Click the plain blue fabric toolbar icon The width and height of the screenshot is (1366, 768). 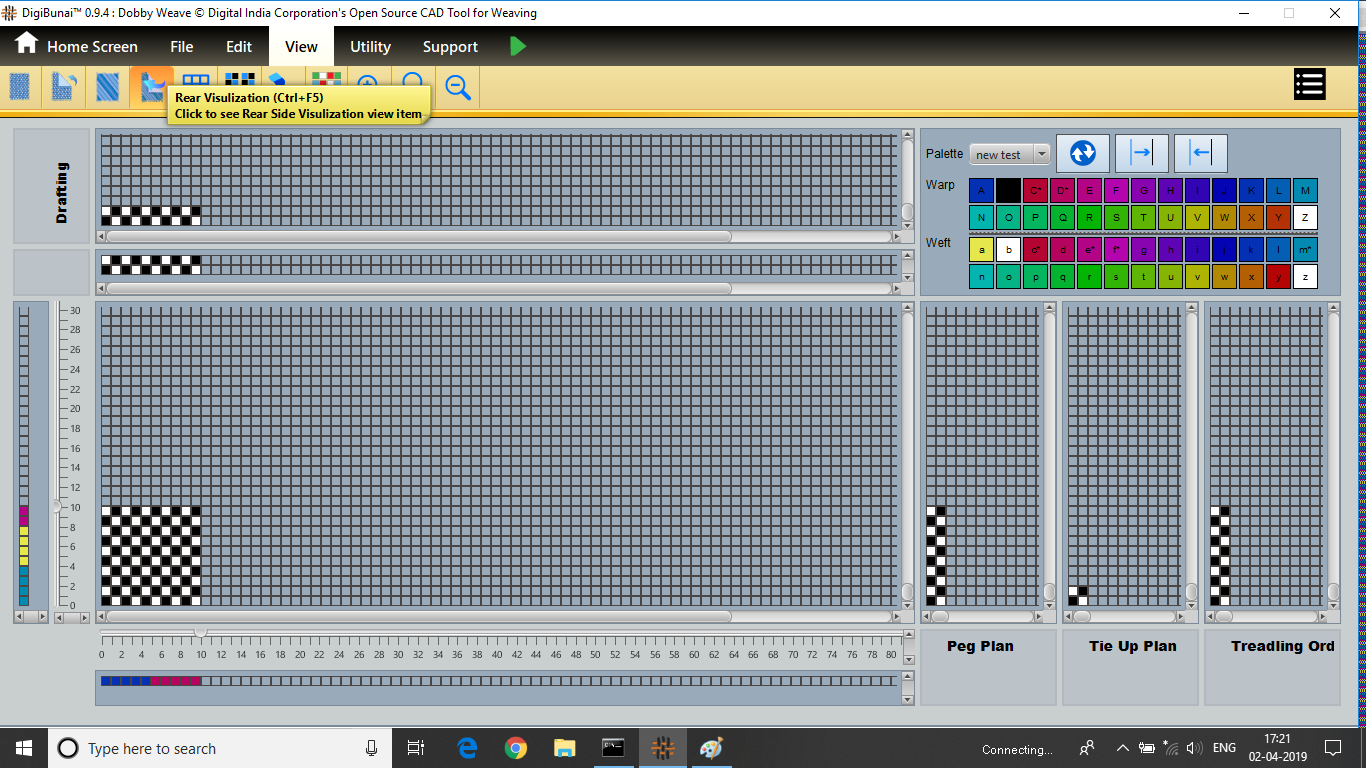[20, 87]
